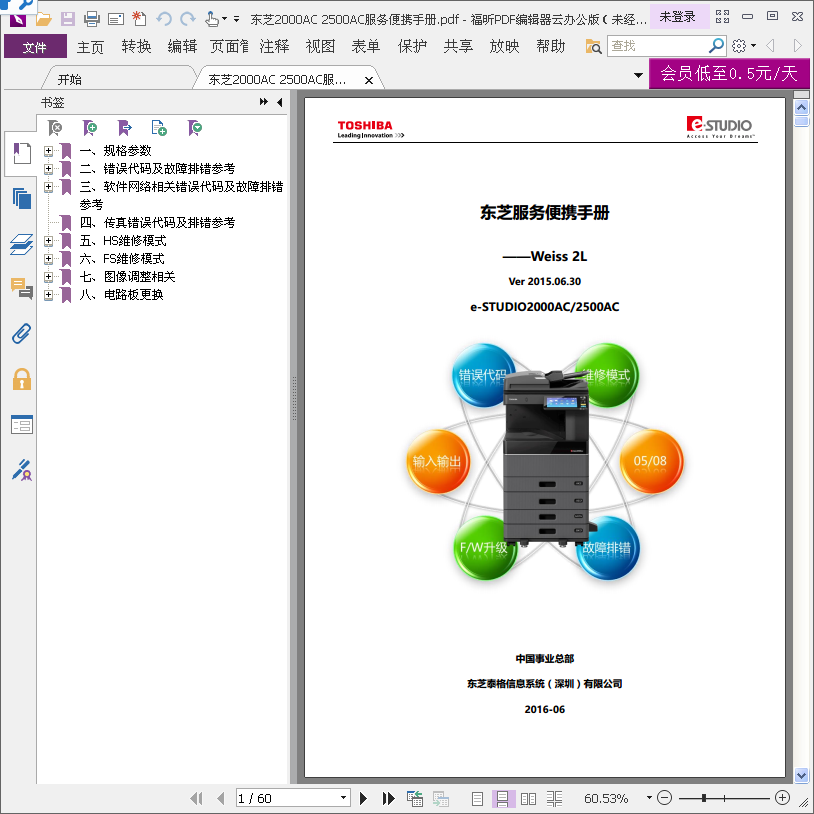Select the hand touch-mode tool

(212, 19)
